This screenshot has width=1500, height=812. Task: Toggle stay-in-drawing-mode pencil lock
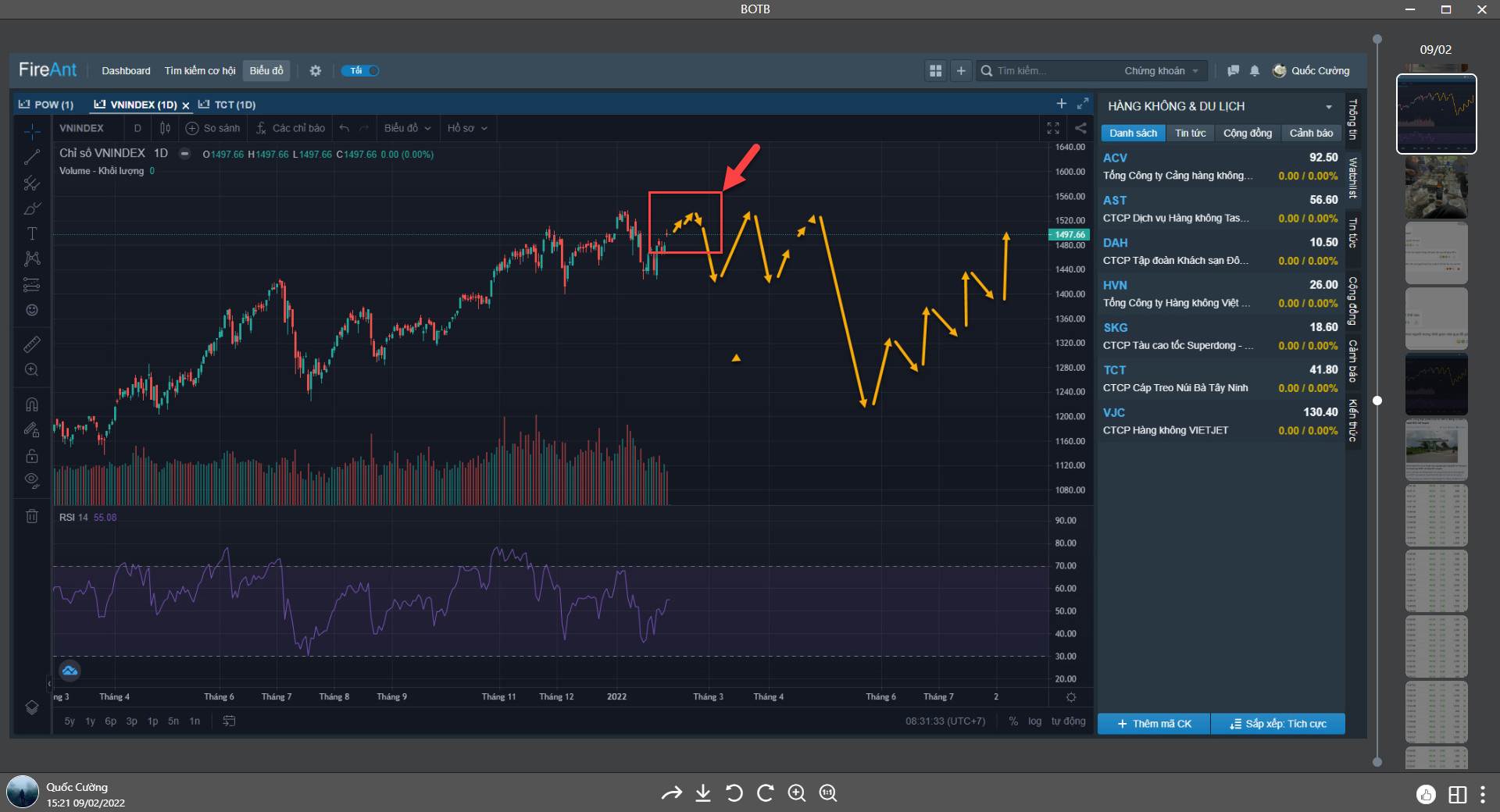click(x=31, y=429)
